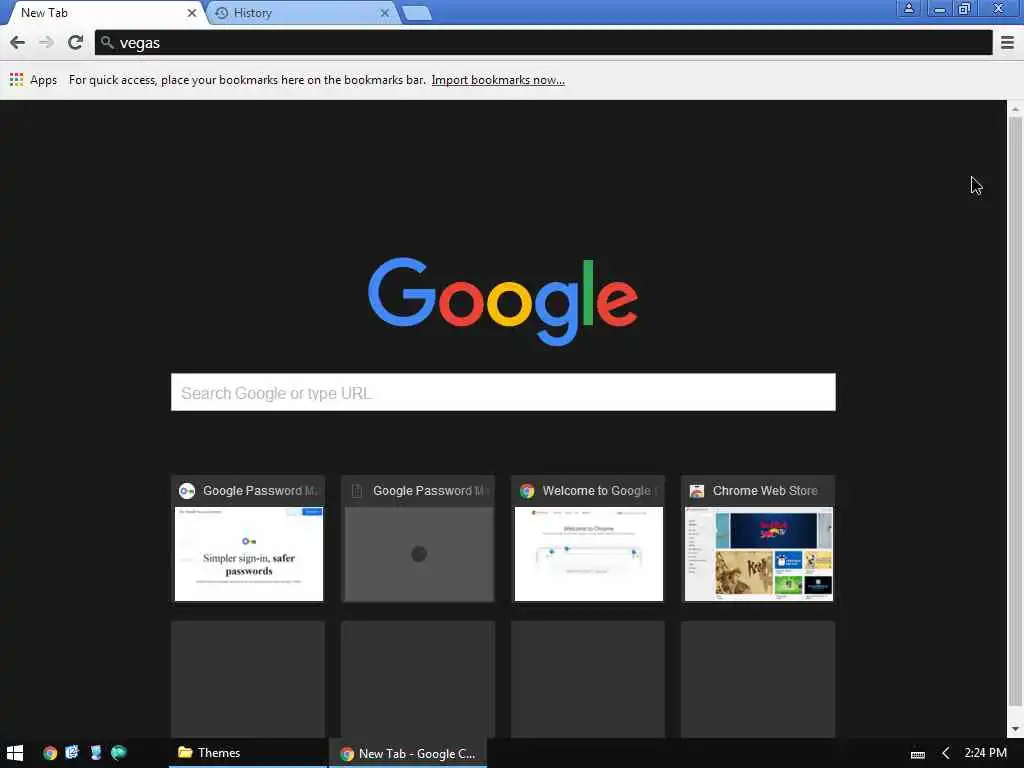Close the New Tab tab
This screenshot has height=768, width=1024.
point(191,12)
